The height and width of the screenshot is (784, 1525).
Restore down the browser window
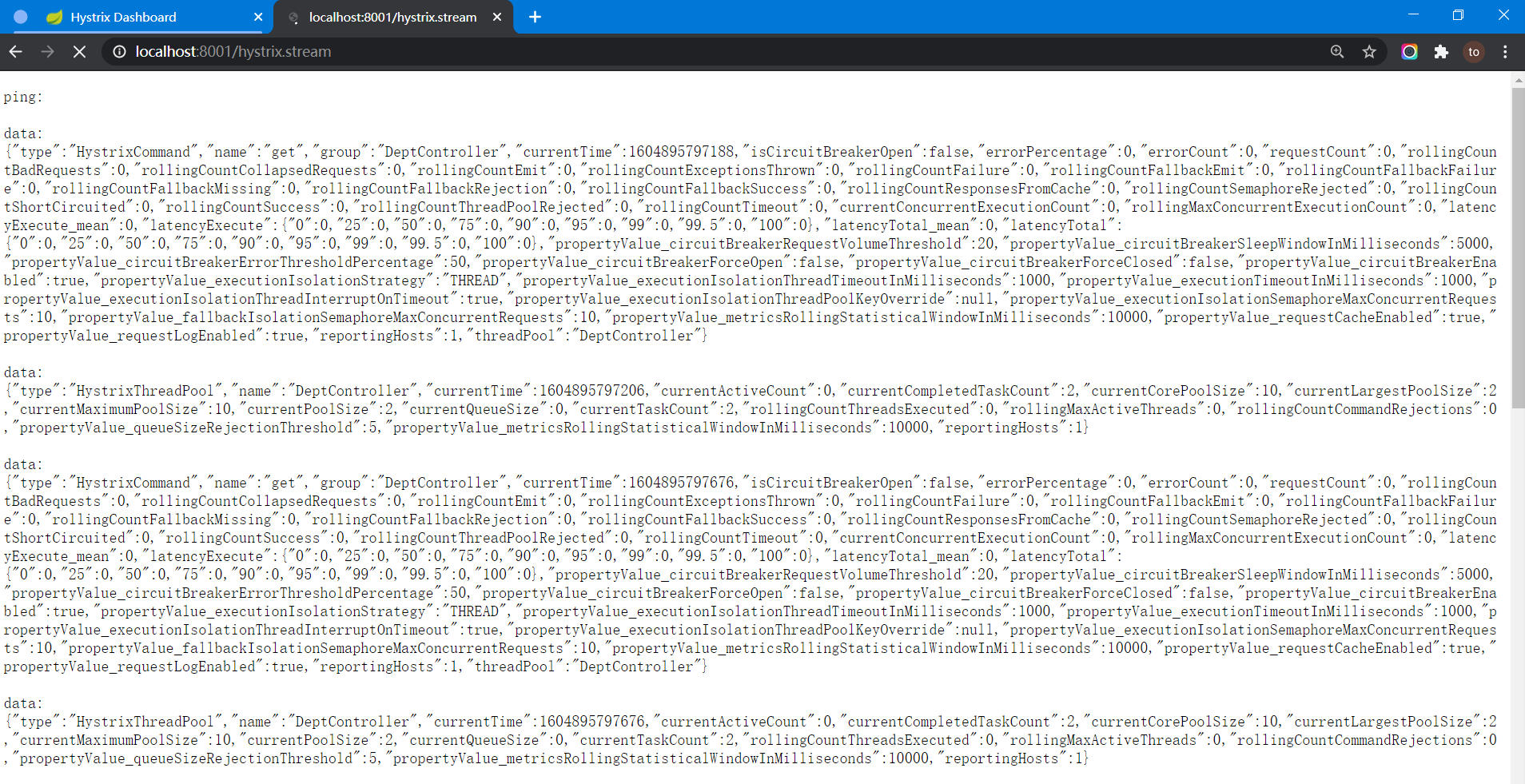[1458, 15]
